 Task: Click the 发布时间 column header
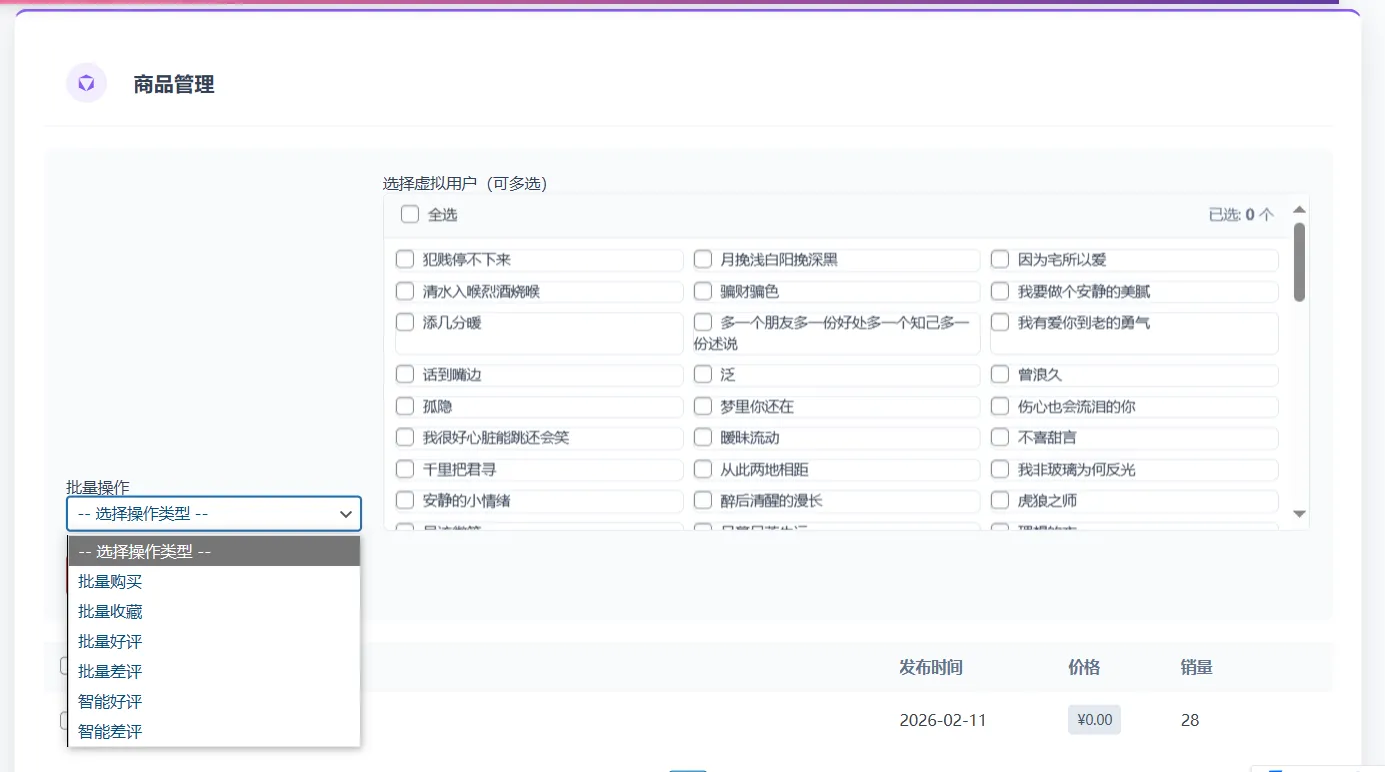tap(930, 667)
